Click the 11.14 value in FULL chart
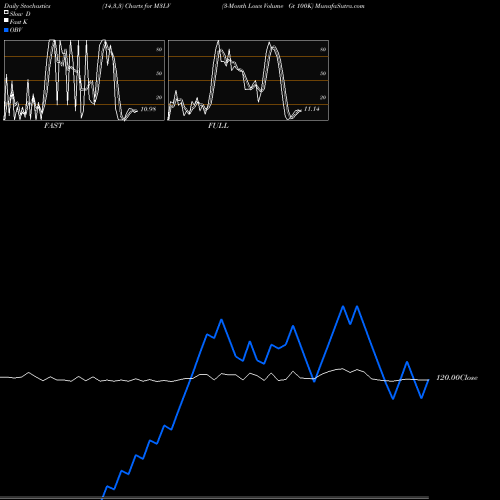Viewport: 500px width, 500px height. pyautogui.click(x=312, y=109)
